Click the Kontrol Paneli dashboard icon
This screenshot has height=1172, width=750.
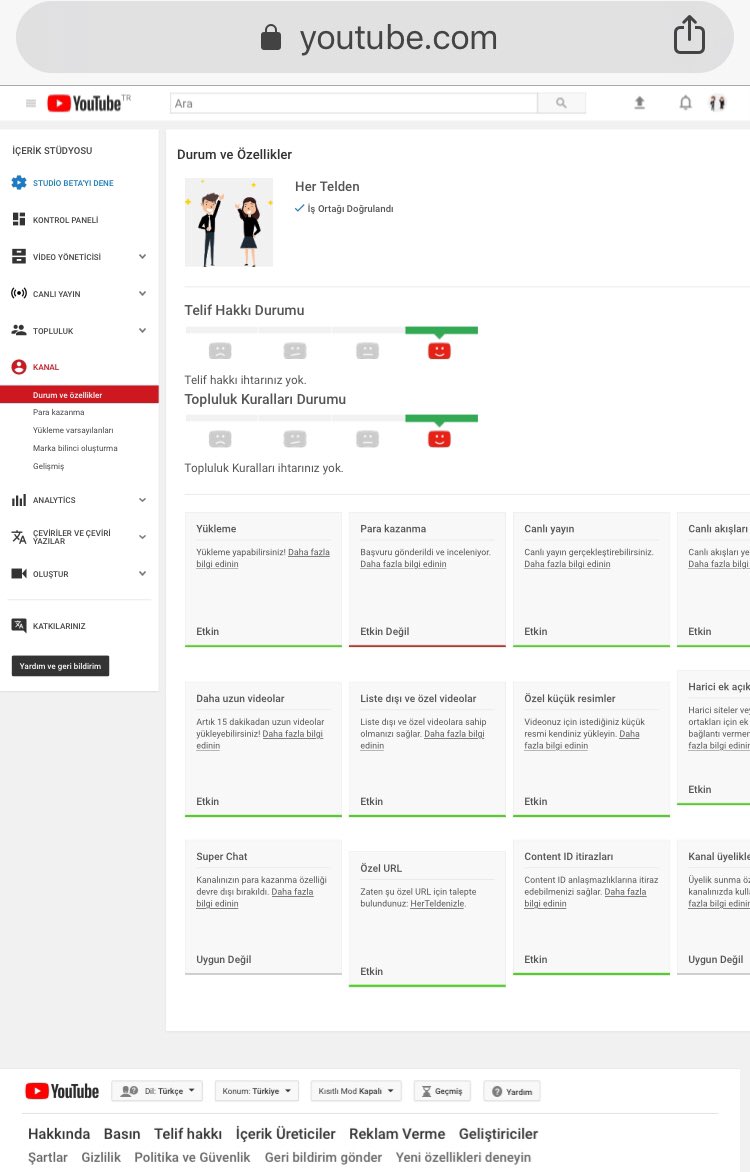click(19, 219)
